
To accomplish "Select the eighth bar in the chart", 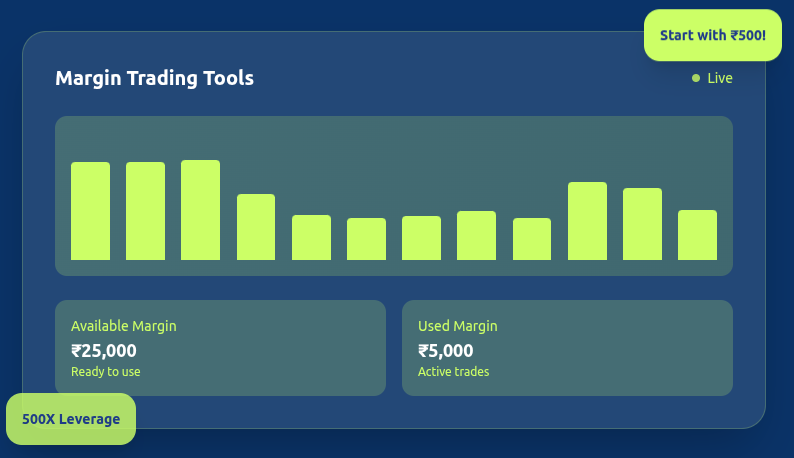I will point(476,235).
